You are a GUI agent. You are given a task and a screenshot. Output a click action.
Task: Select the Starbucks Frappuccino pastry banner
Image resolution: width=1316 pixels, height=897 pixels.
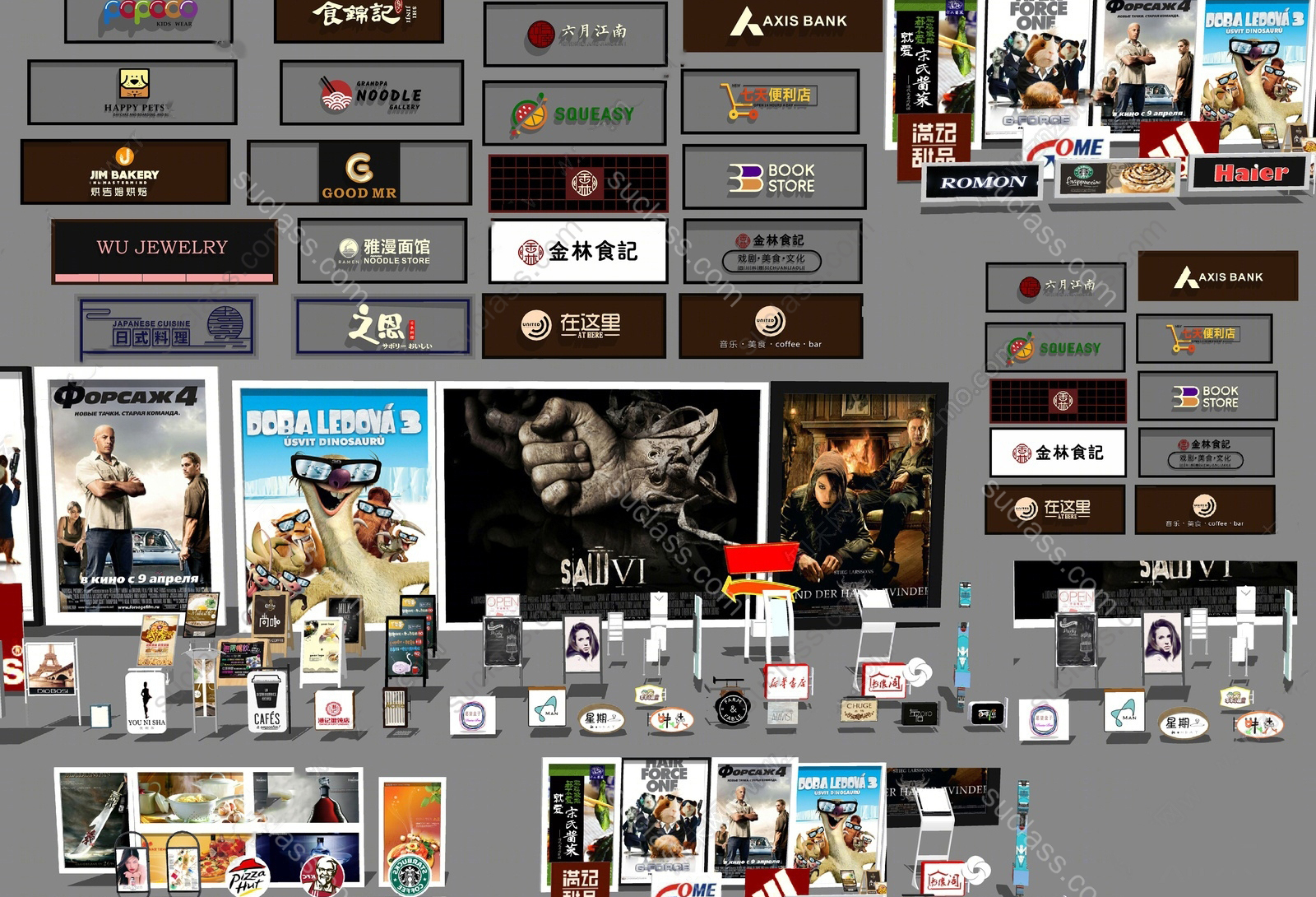click(1118, 177)
